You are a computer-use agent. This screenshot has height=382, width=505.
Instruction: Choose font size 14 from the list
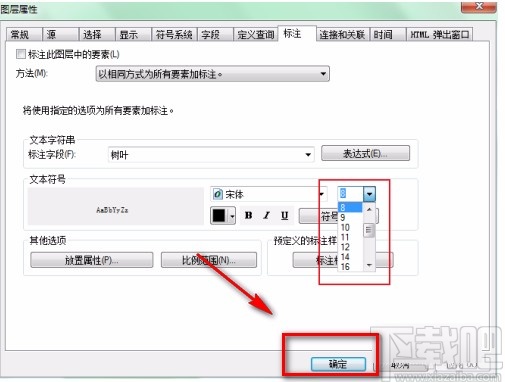tap(350, 257)
